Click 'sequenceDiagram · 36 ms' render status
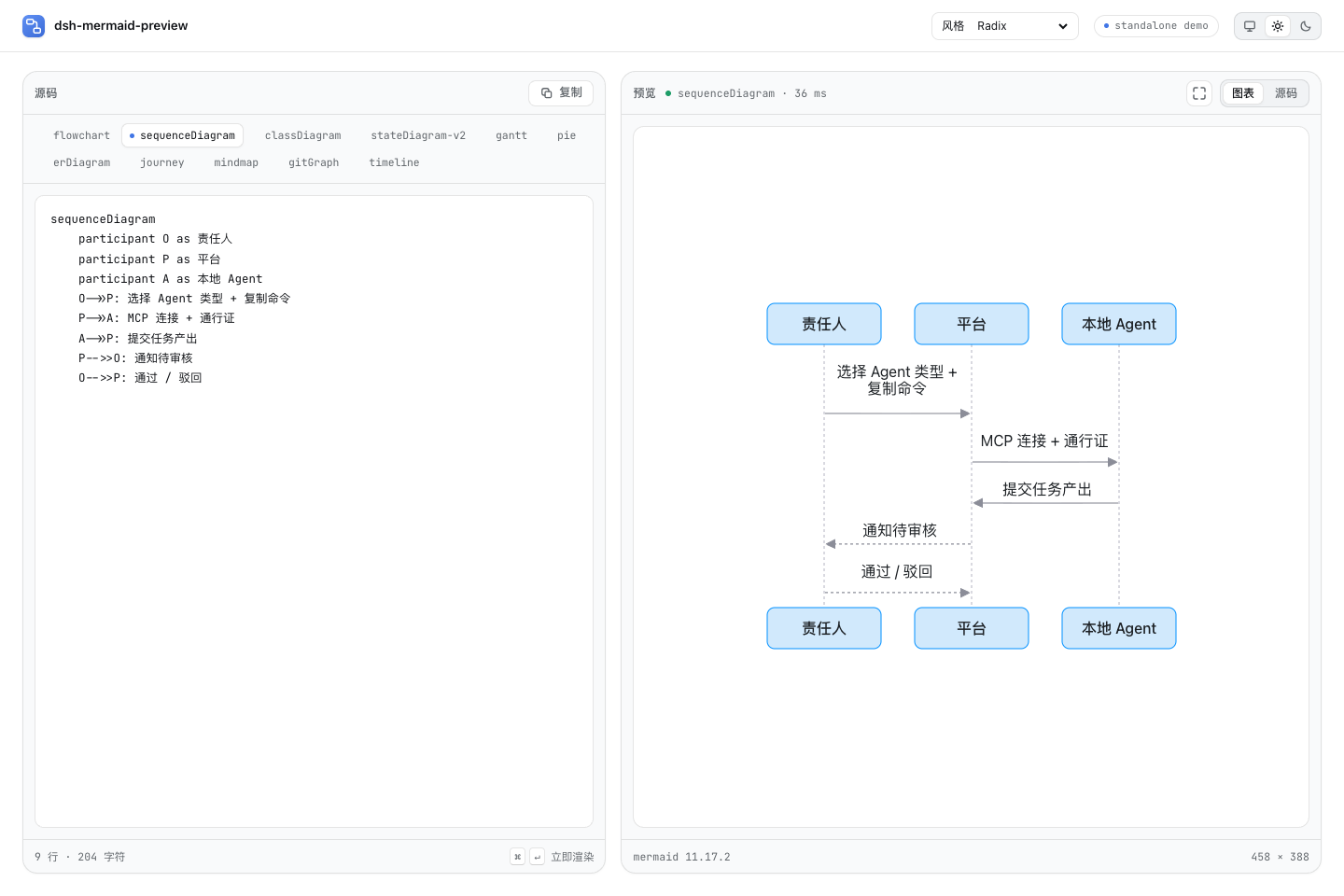1344x896 pixels. [x=751, y=93]
